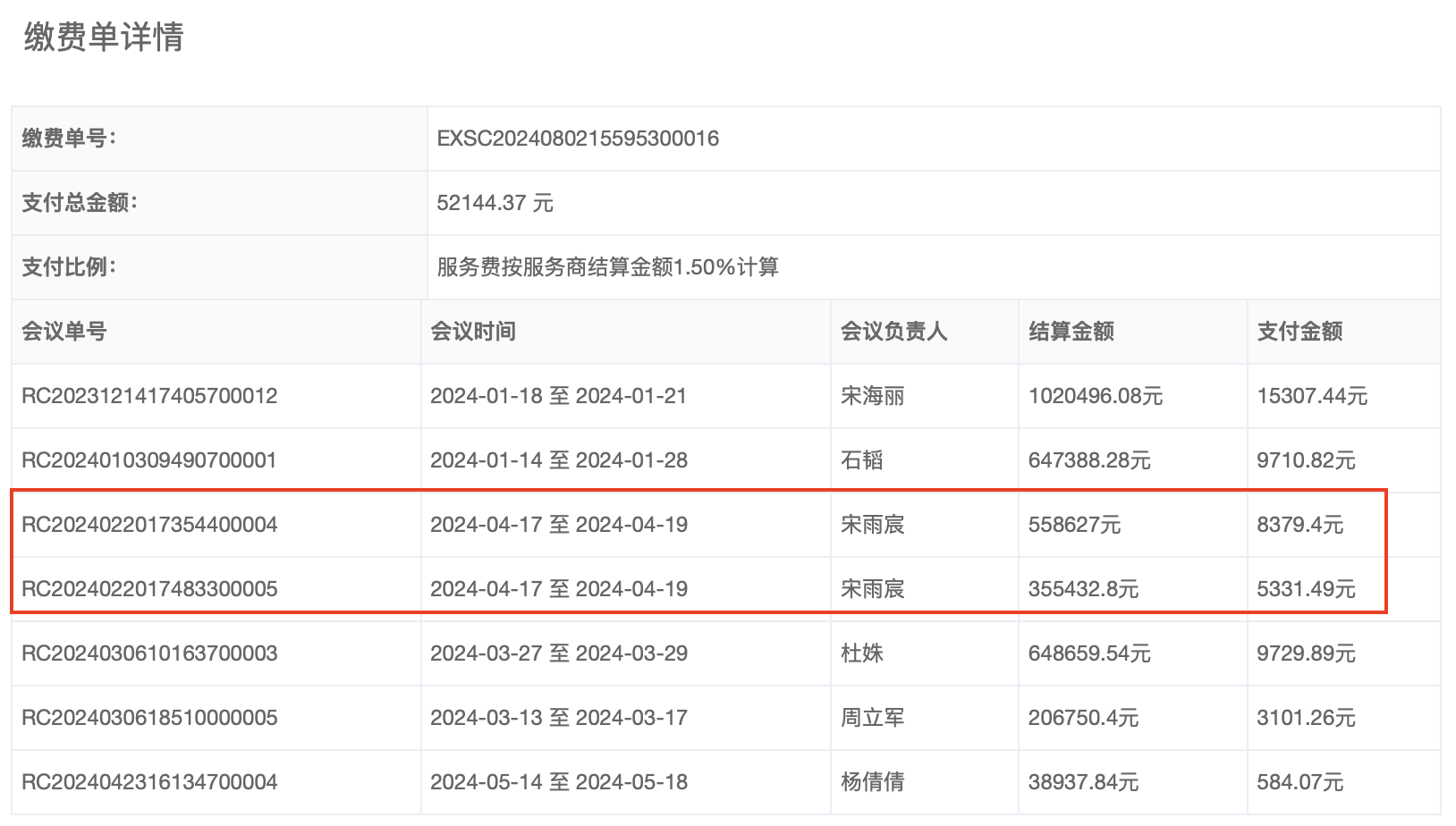Click the payment slip number EXSC2024080215595300016
Image resolution: width=1456 pixels, height=826 pixels.
click(578, 139)
